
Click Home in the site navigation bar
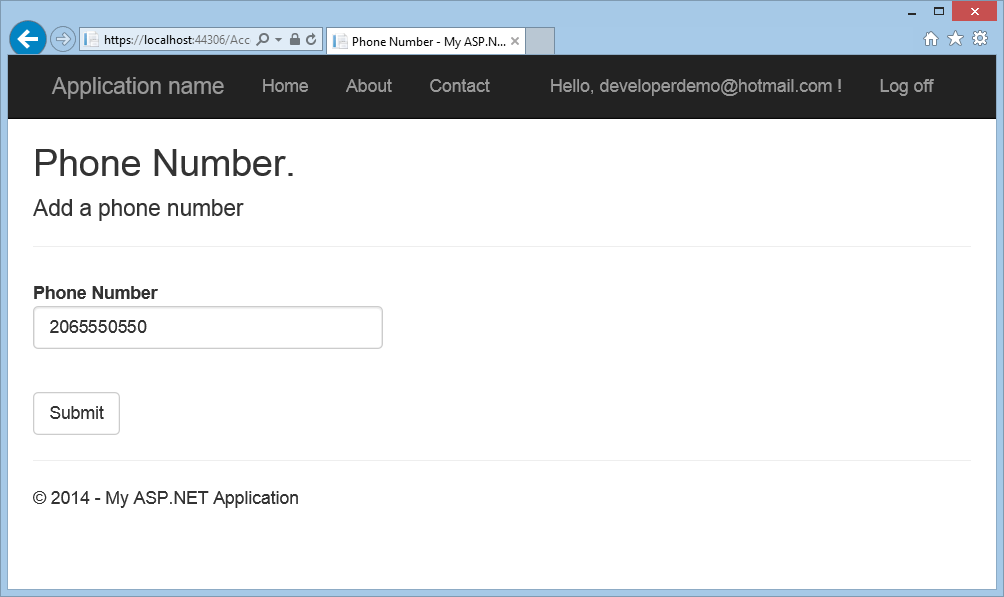[285, 86]
